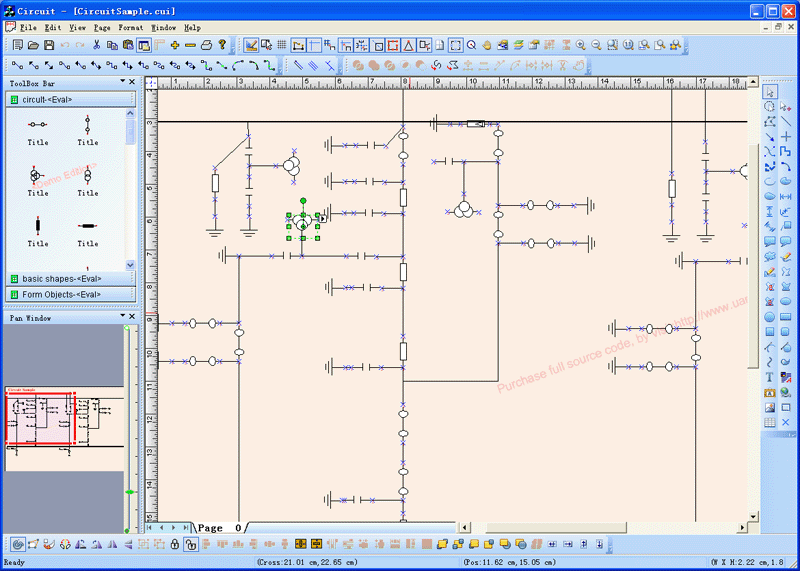The width and height of the screenshot is (800, 571).
Task: Open the Window menu
Action: (x=163, y=28)
